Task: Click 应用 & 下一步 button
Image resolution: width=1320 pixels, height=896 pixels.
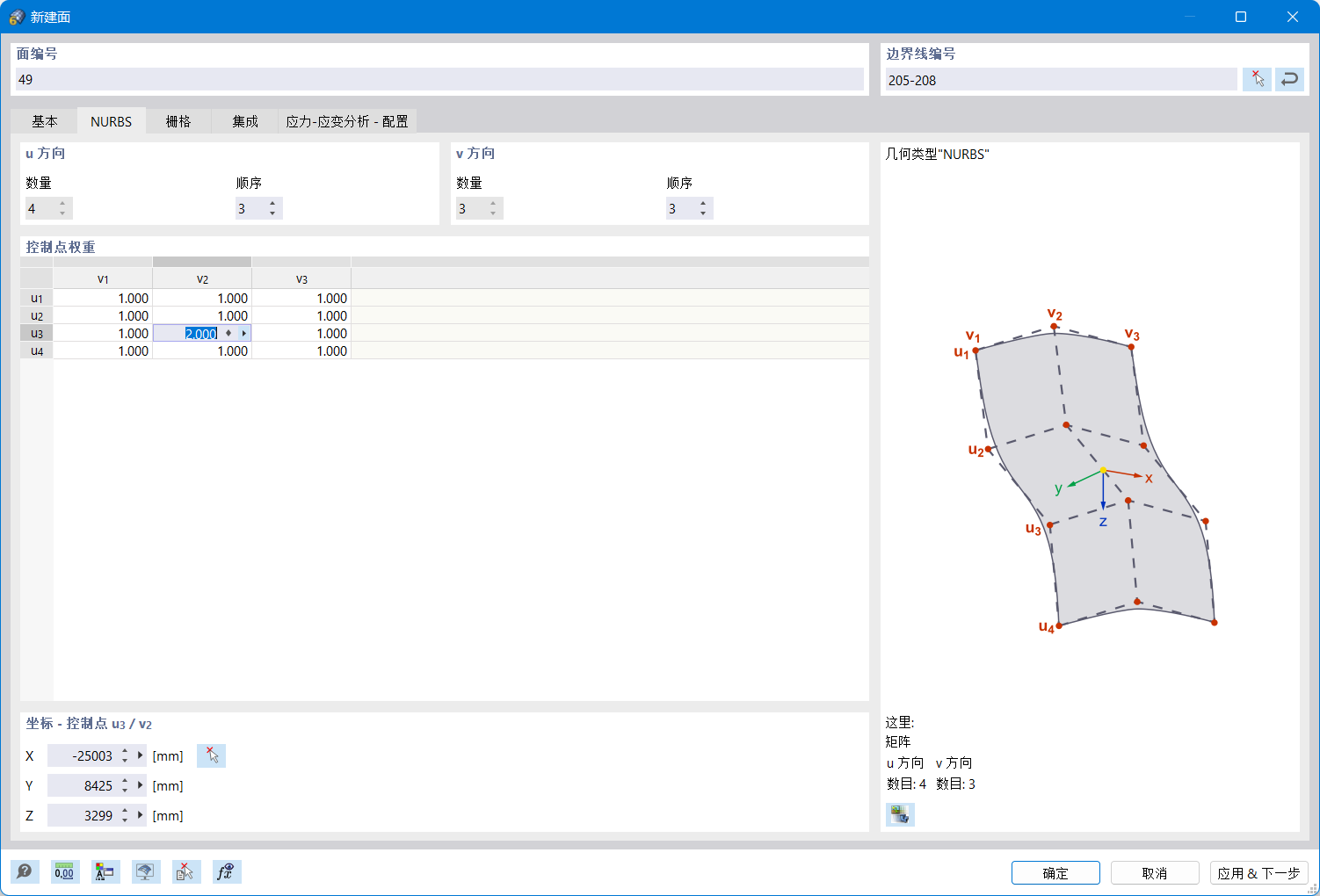Action: pyautogui.click(x=1258, y=872)
